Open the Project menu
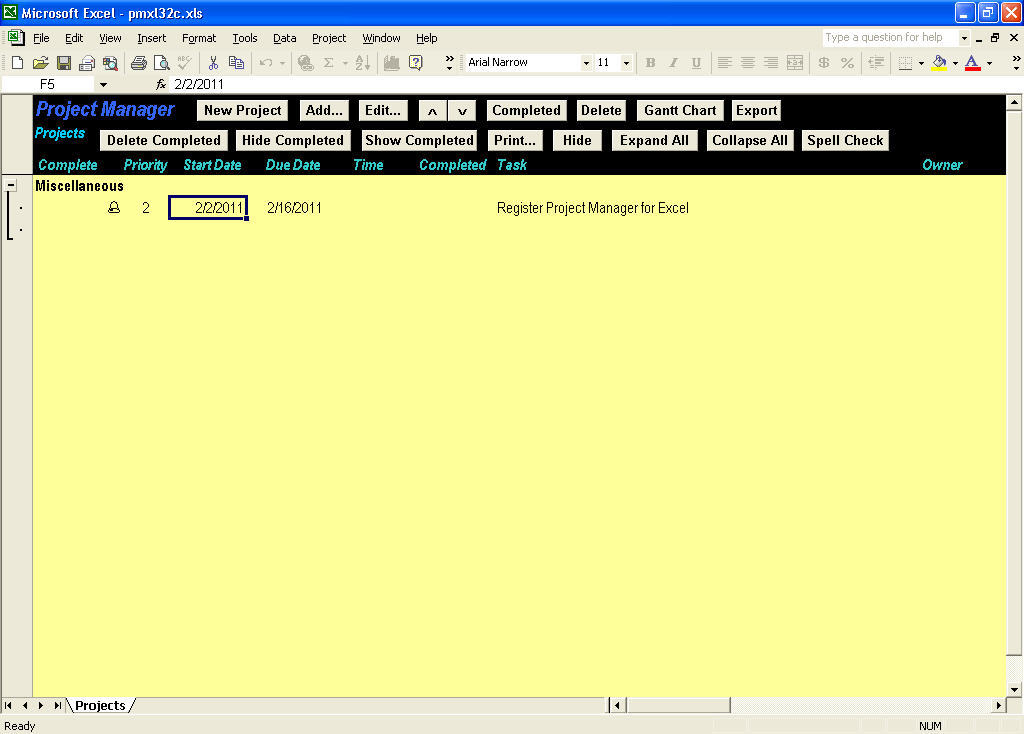Screen dimensions: 1024x734 click(329, 38)
